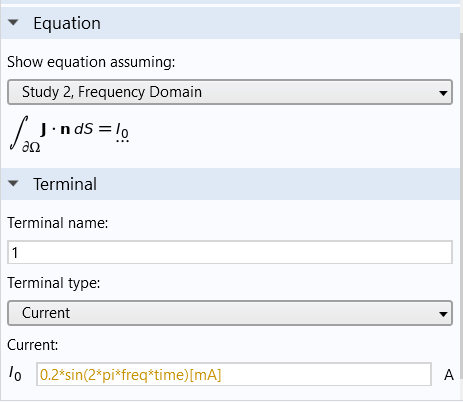Click the arrow on the study selection combo box
463x402 pixels.
point(443,93)
